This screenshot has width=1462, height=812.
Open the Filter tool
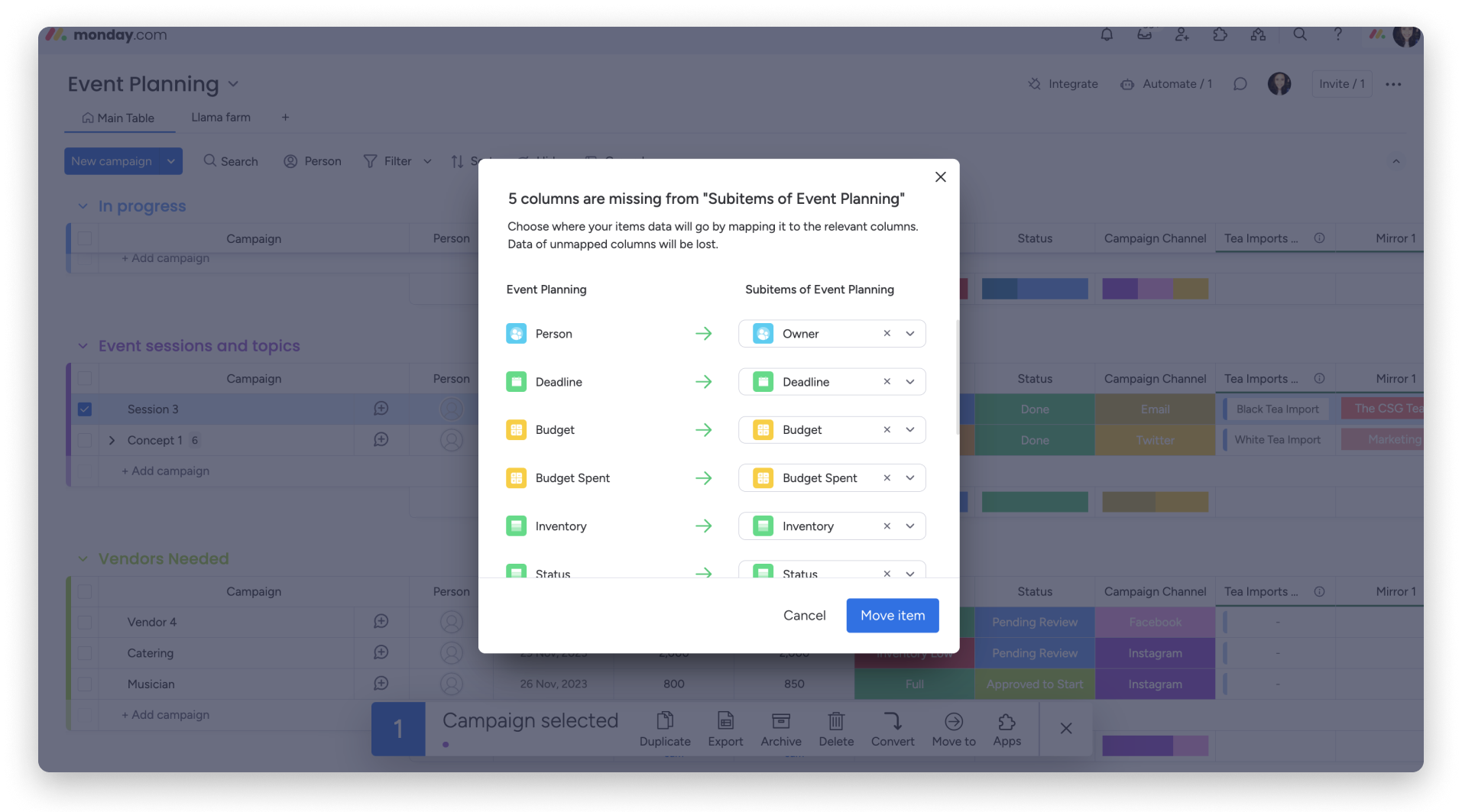[x=387, y=161]
